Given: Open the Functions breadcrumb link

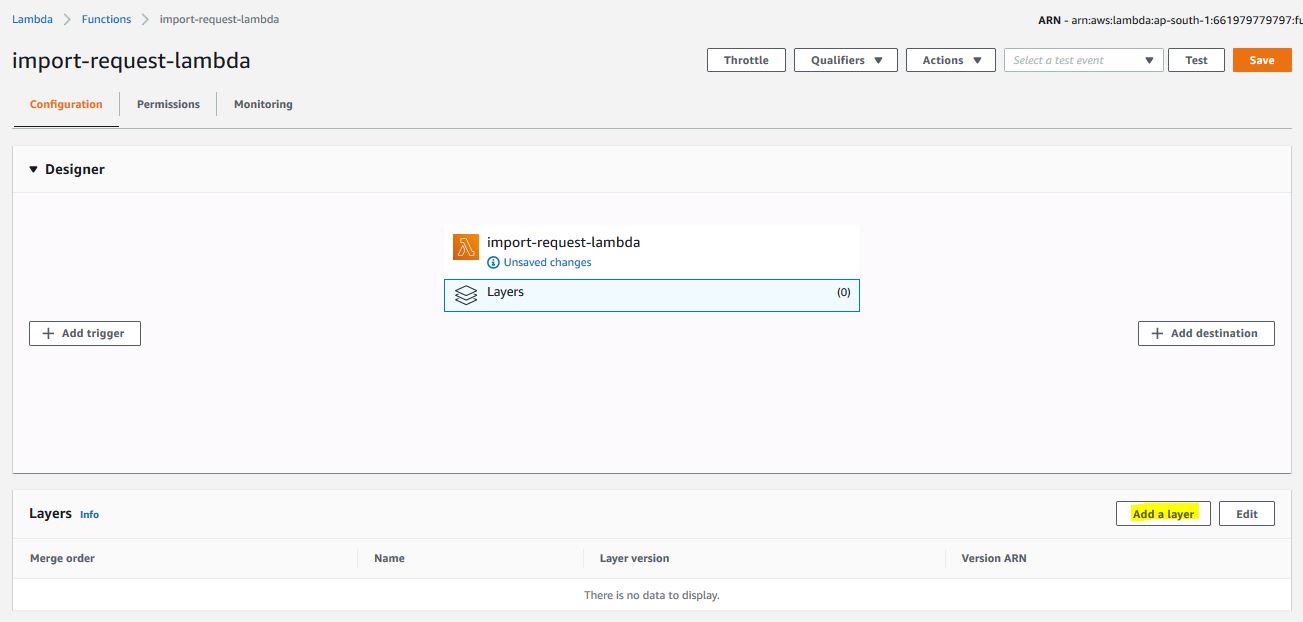Looking at the screenshot, I should [x=106, y=19].
